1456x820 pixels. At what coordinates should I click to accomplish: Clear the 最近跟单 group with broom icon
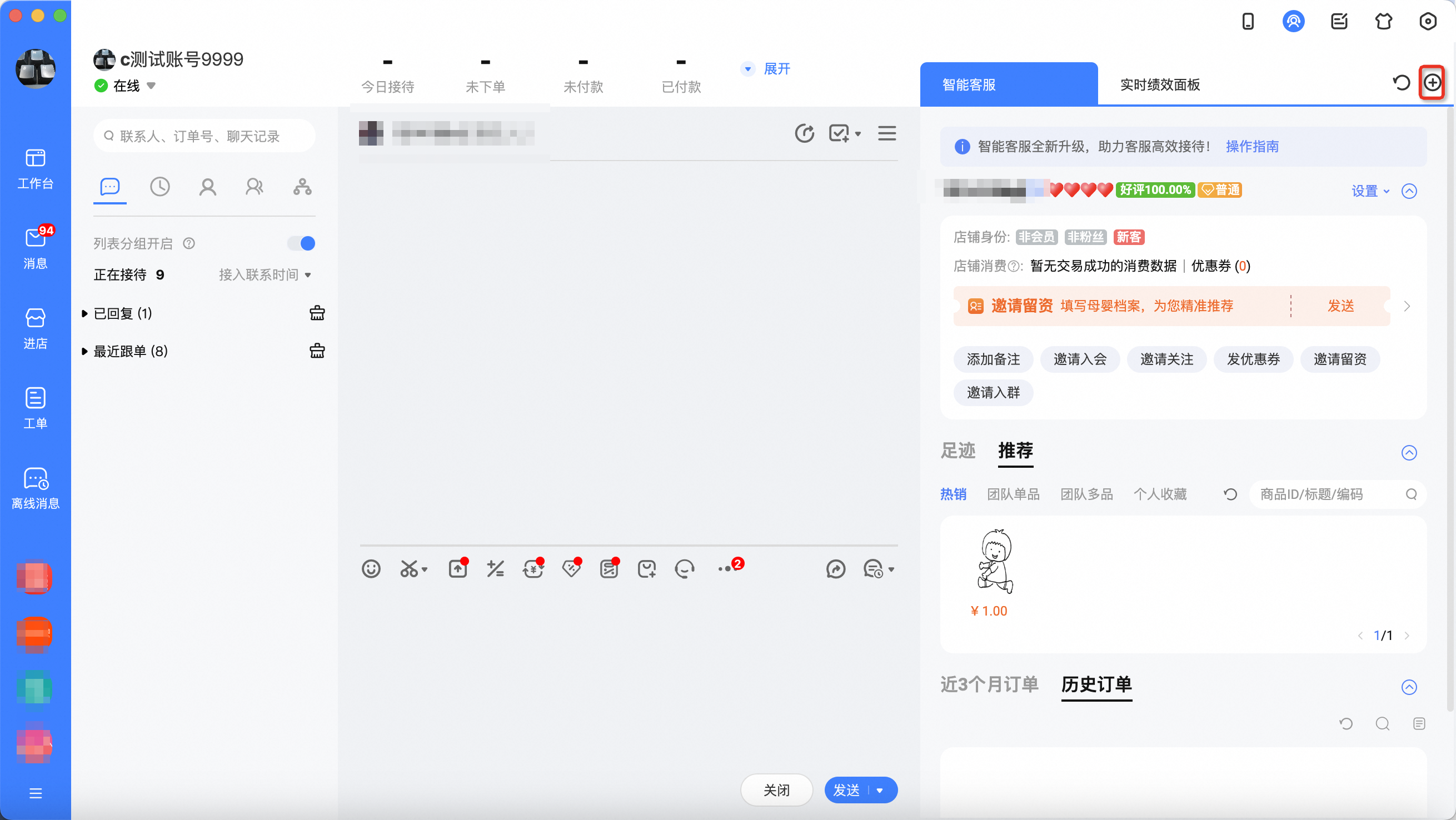(317, 351)
